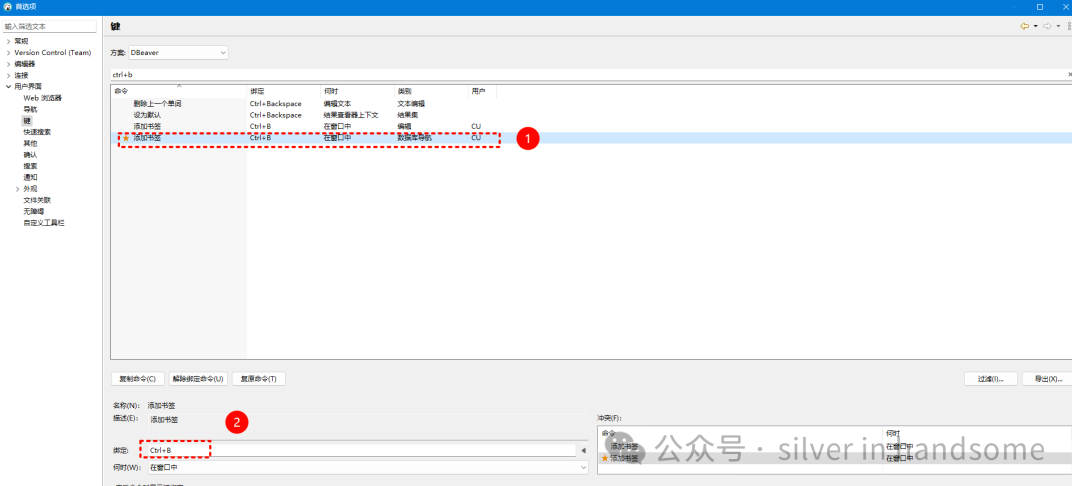The height and width of the screenshot is (486, 1072).
Task: Click the back navigation arrow icon
Action: point(1024,26)
